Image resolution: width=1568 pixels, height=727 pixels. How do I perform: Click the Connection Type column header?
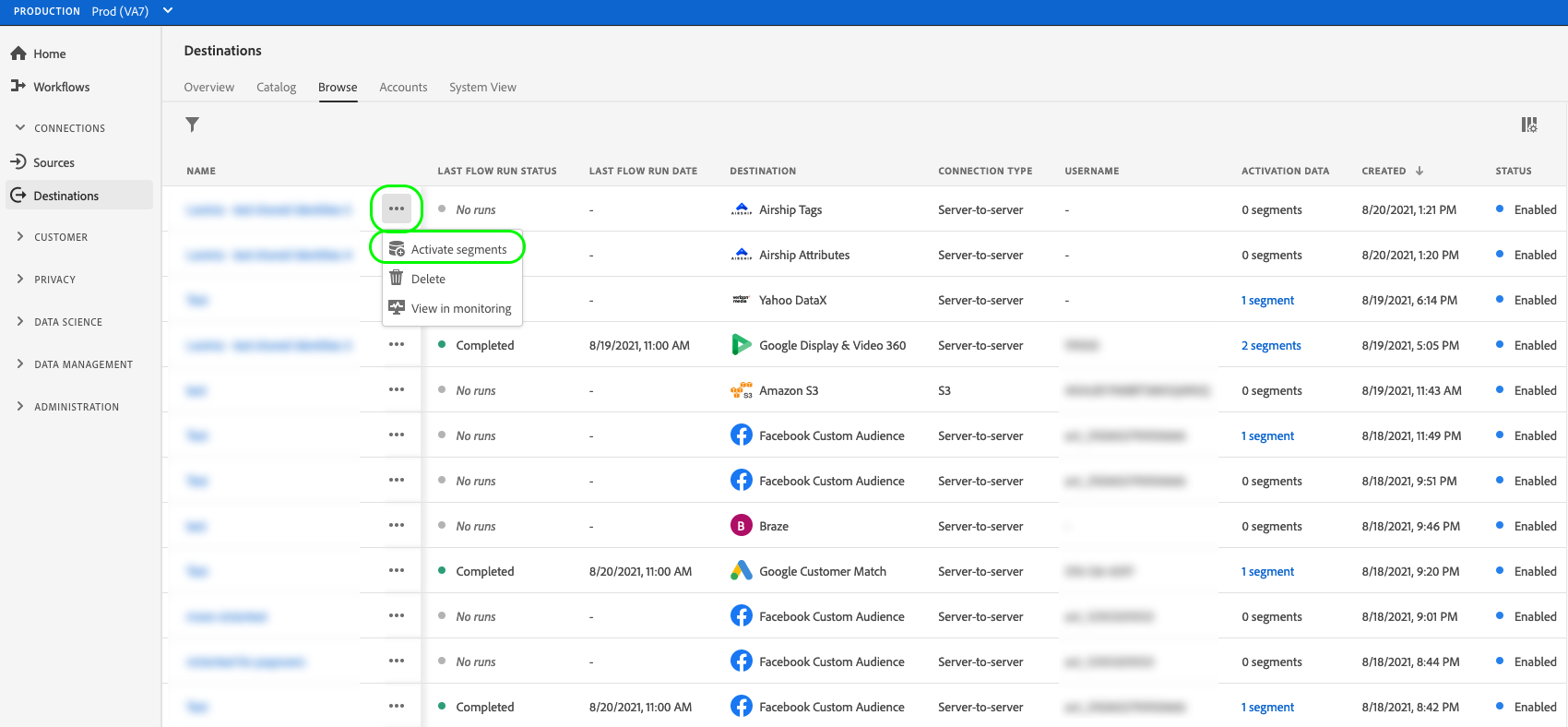[985, 171]
